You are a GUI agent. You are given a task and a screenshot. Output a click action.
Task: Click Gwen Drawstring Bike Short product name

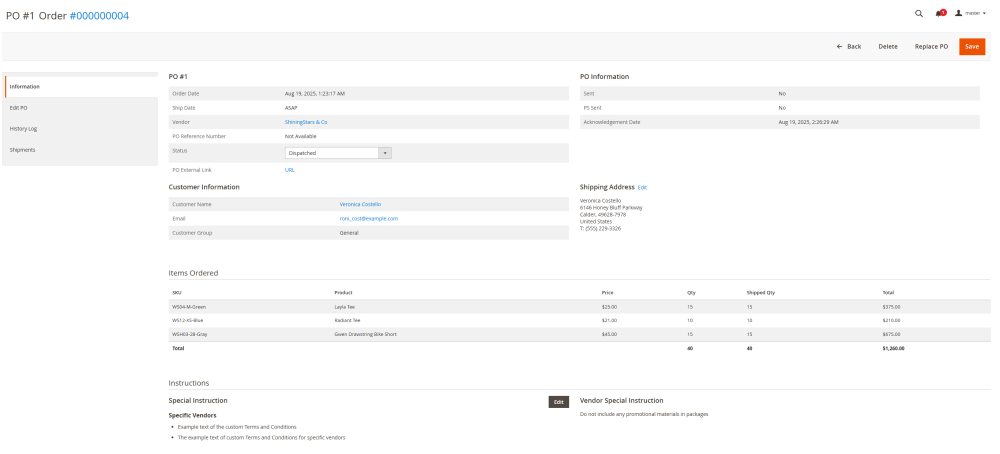[365, 334]
